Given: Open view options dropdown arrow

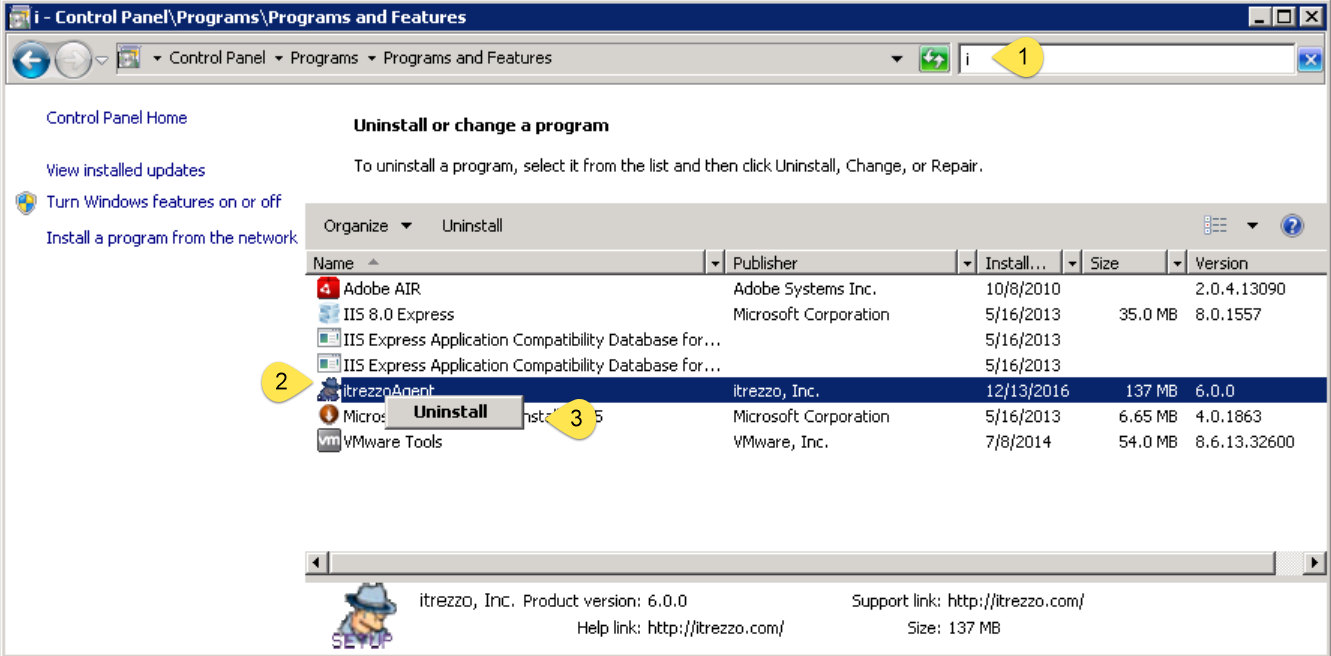Looking at the screenshot, I should coord(1252,226).
